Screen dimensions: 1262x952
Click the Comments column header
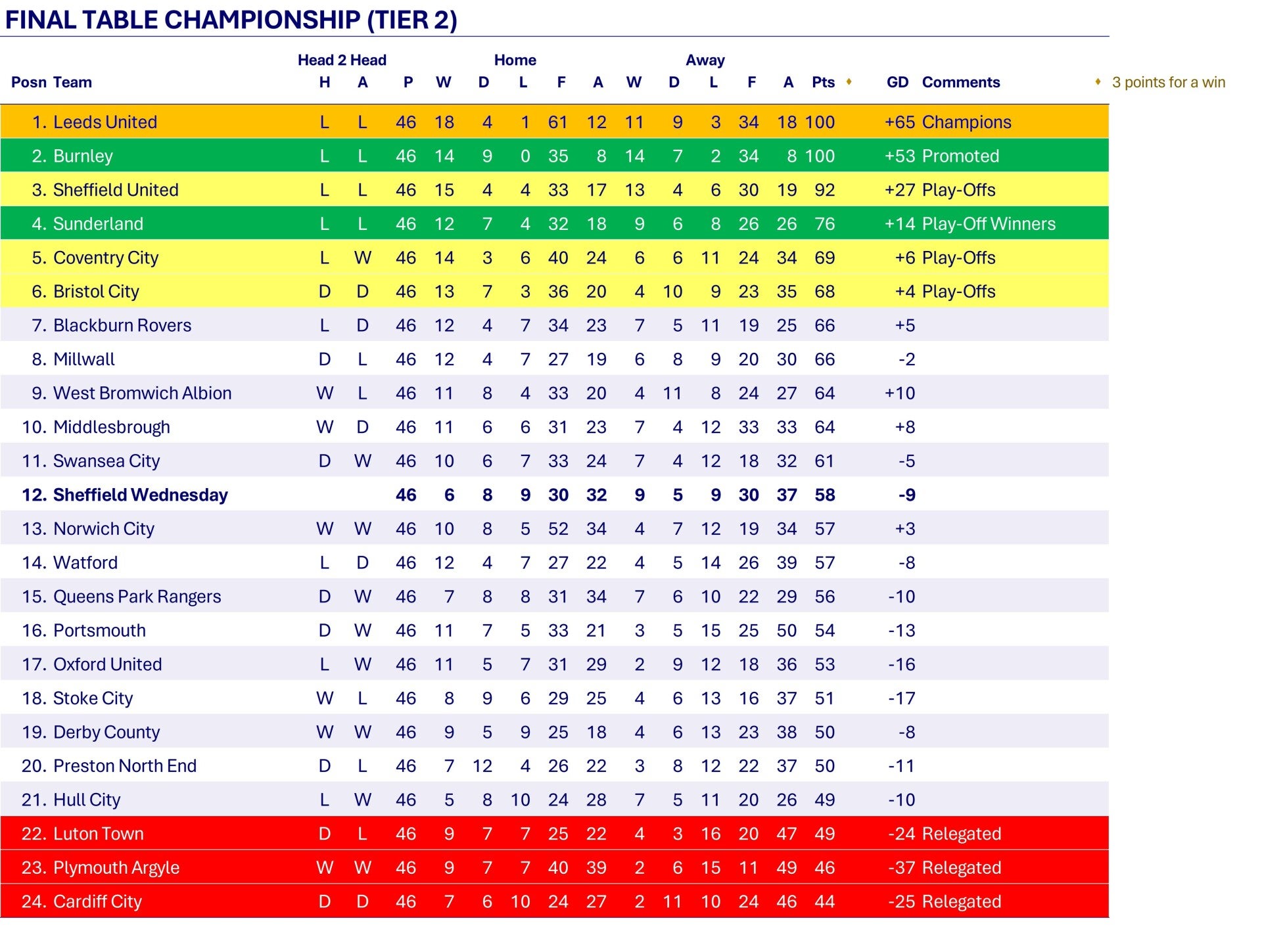[x=960, y=82]
